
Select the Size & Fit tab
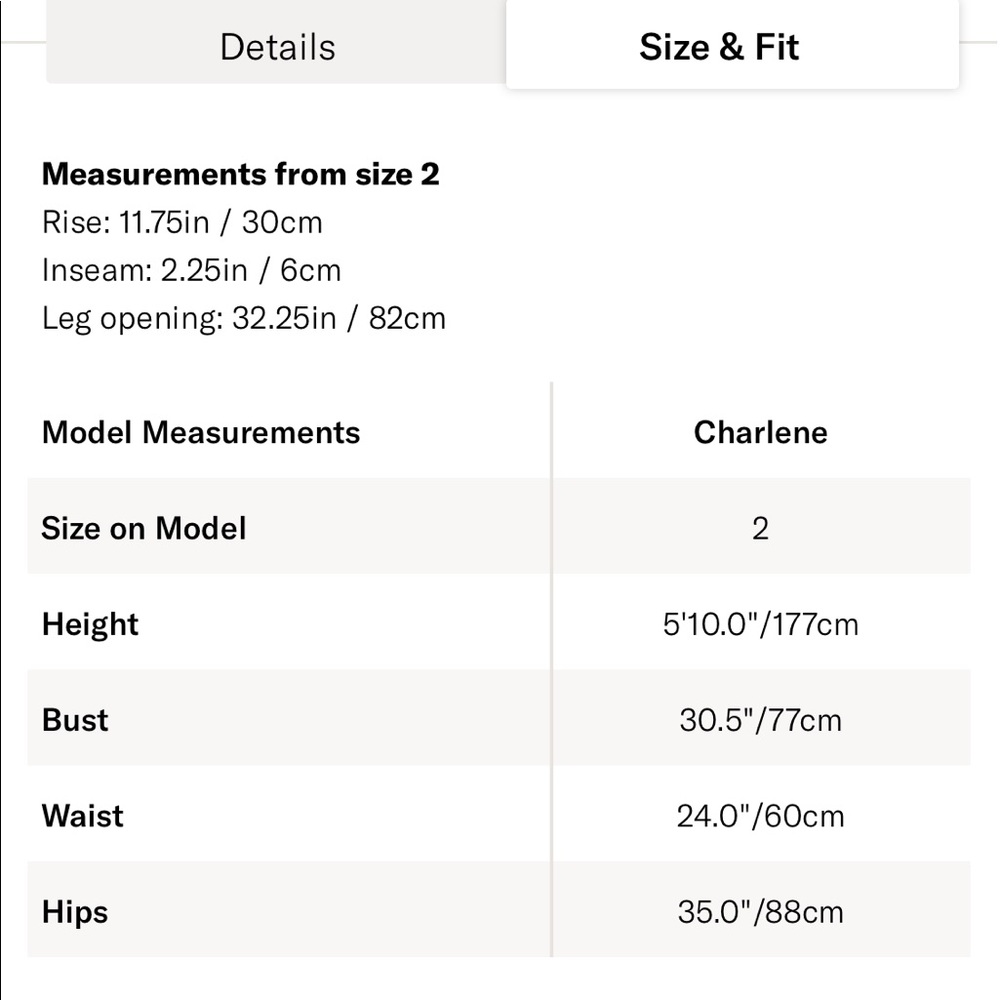coord(732,43)
